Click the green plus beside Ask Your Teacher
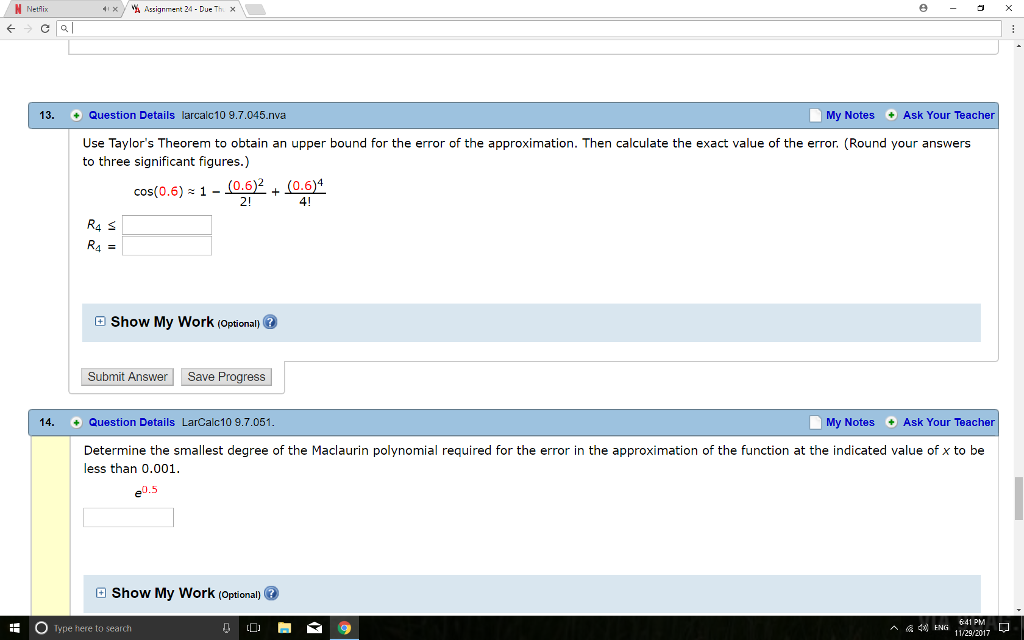Viewport: 1024px width, 640px height. click(x=889, y=115)
